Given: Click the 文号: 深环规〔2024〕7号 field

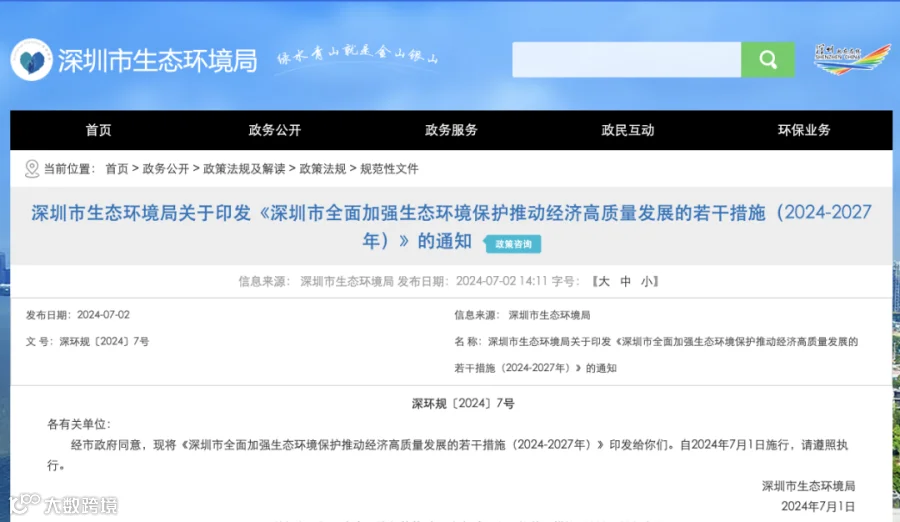Looking at the screenshot, I should [87, 341].
